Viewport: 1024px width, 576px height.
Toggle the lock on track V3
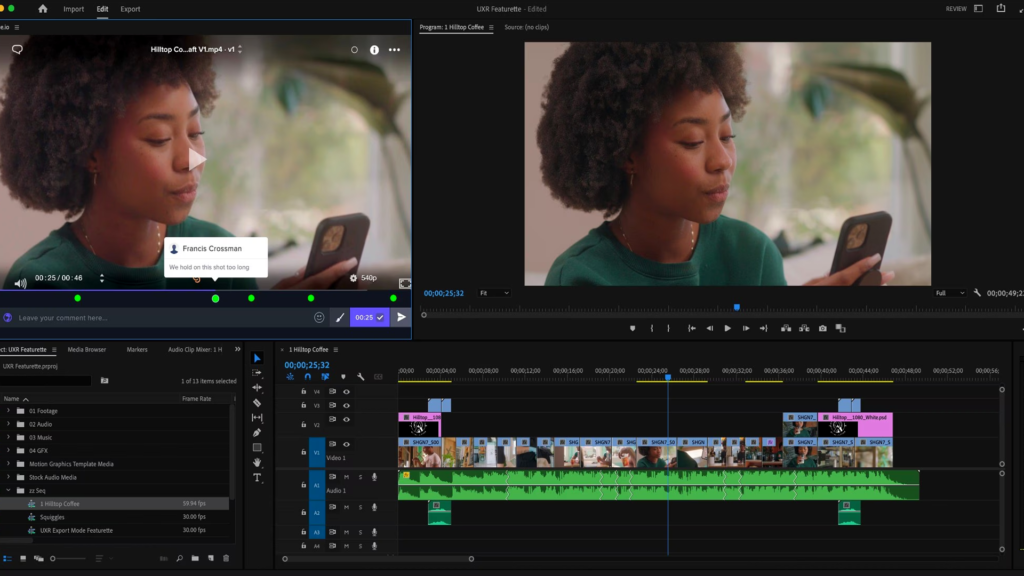304,406
